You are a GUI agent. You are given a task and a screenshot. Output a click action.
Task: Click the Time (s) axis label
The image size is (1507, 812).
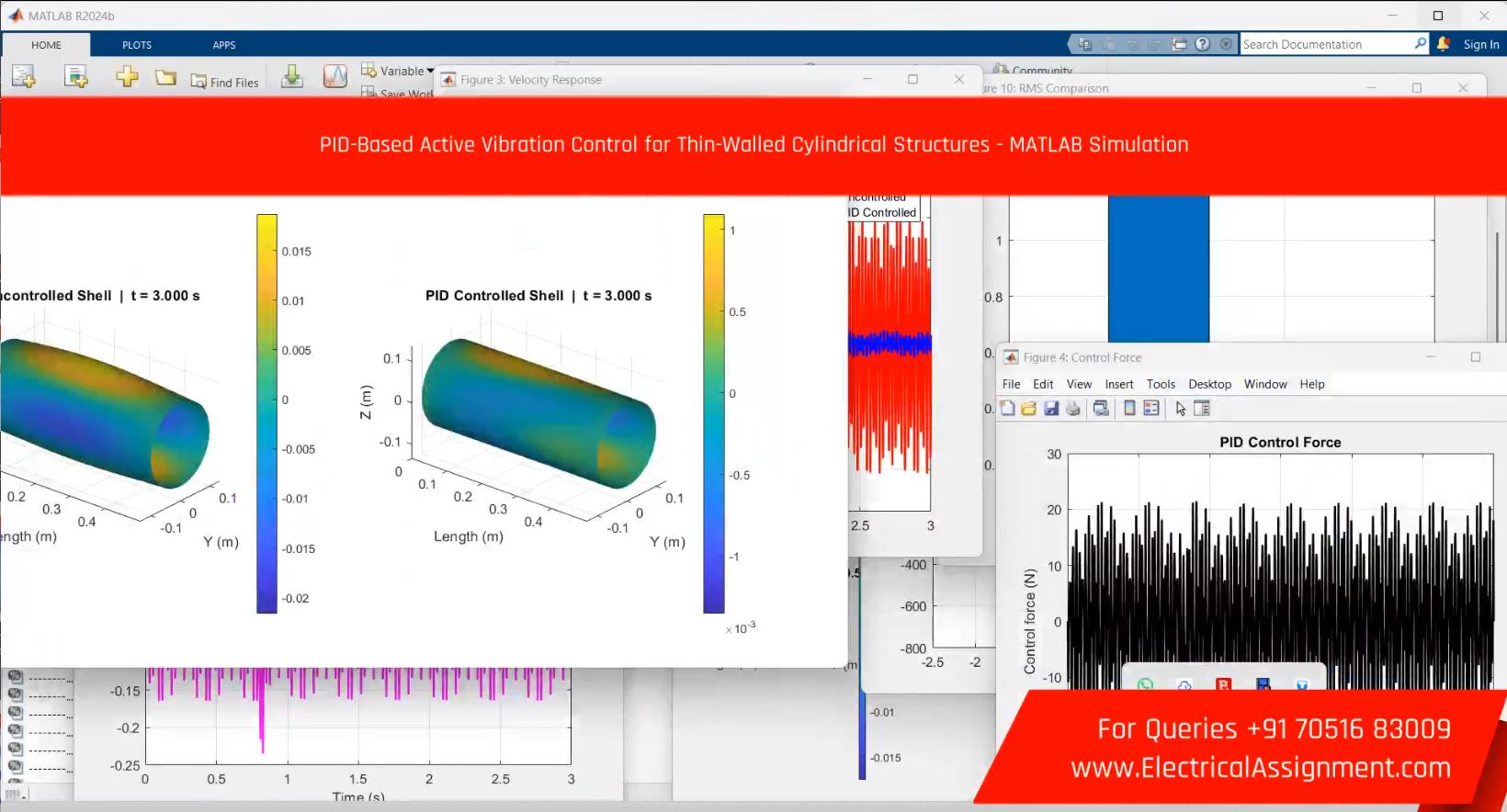tap(358, 797)
